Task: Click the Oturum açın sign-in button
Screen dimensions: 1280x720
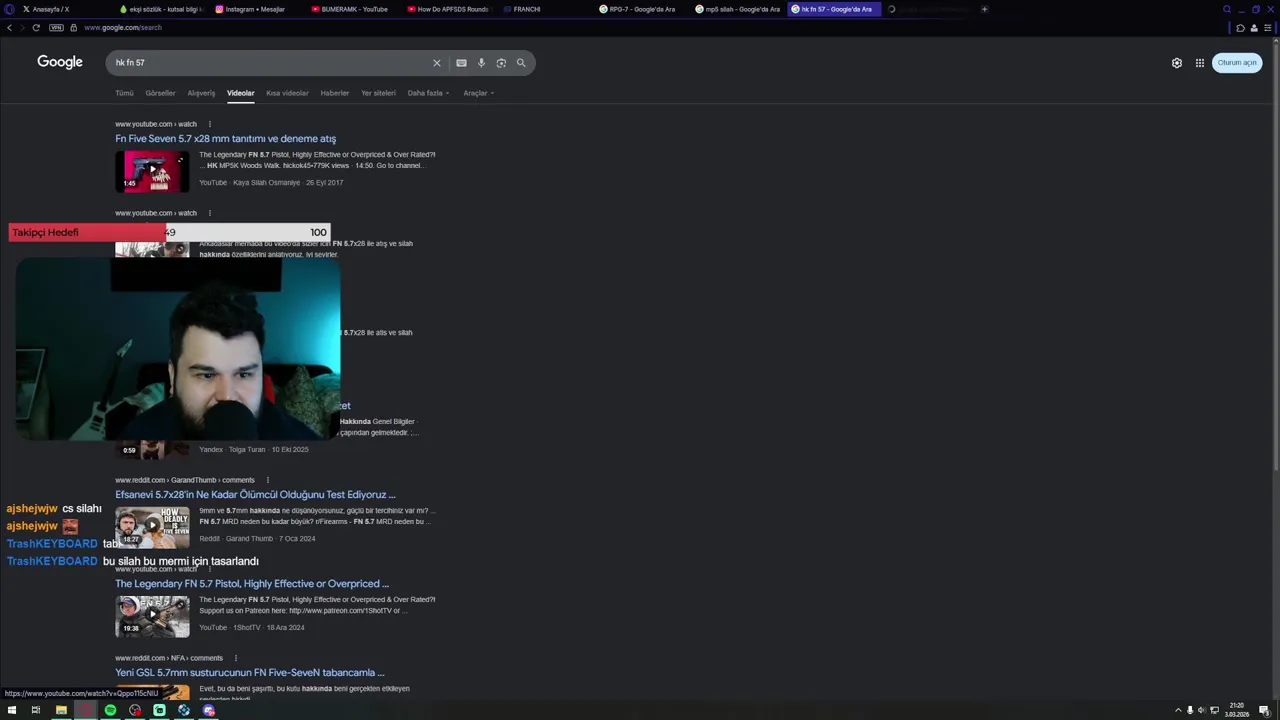Action: (x=1237, y=63)
